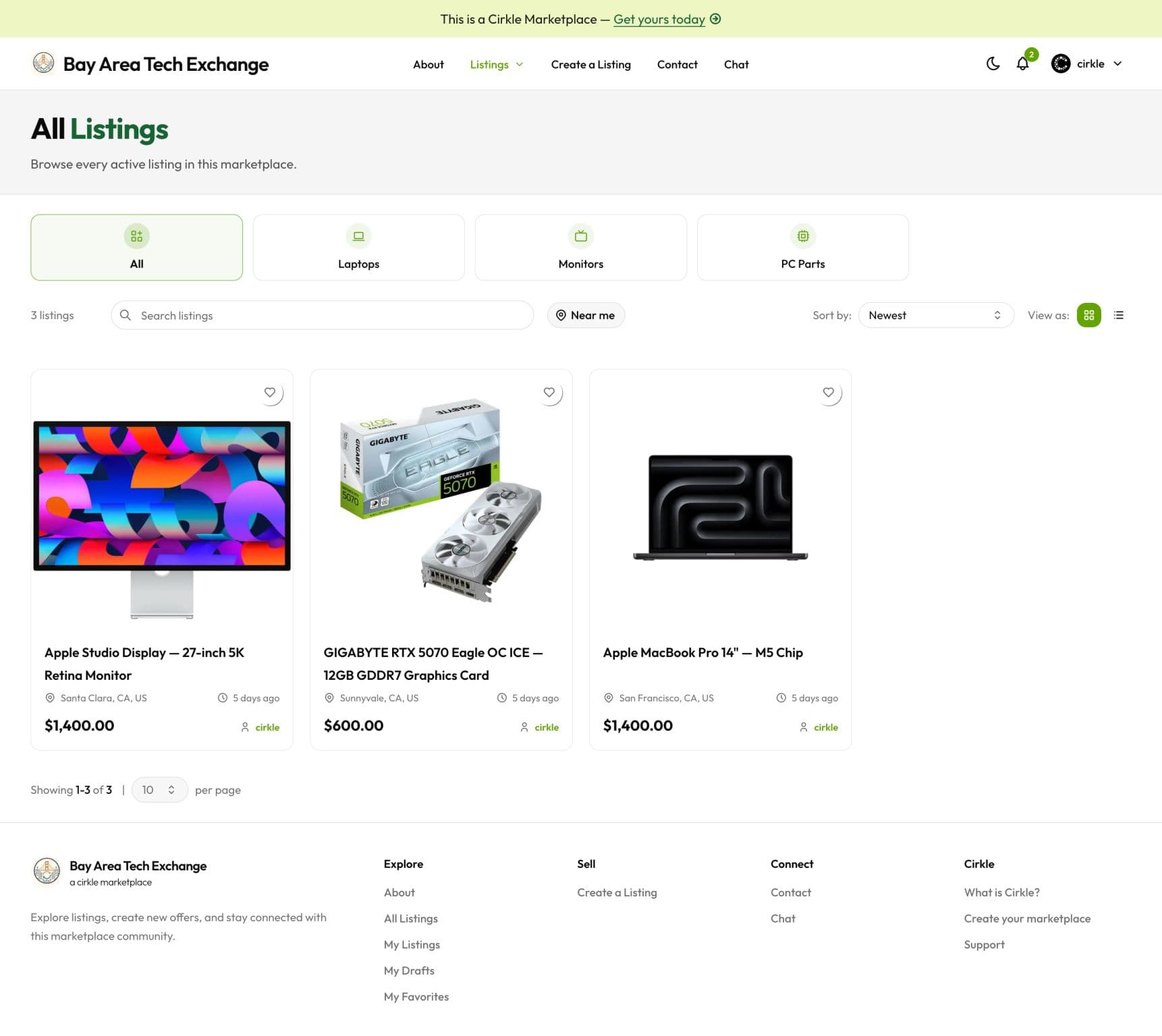This screenshot has width=1162, height=1036.
Task: Toggle the Near me location filter
Action: pos(586,315)
